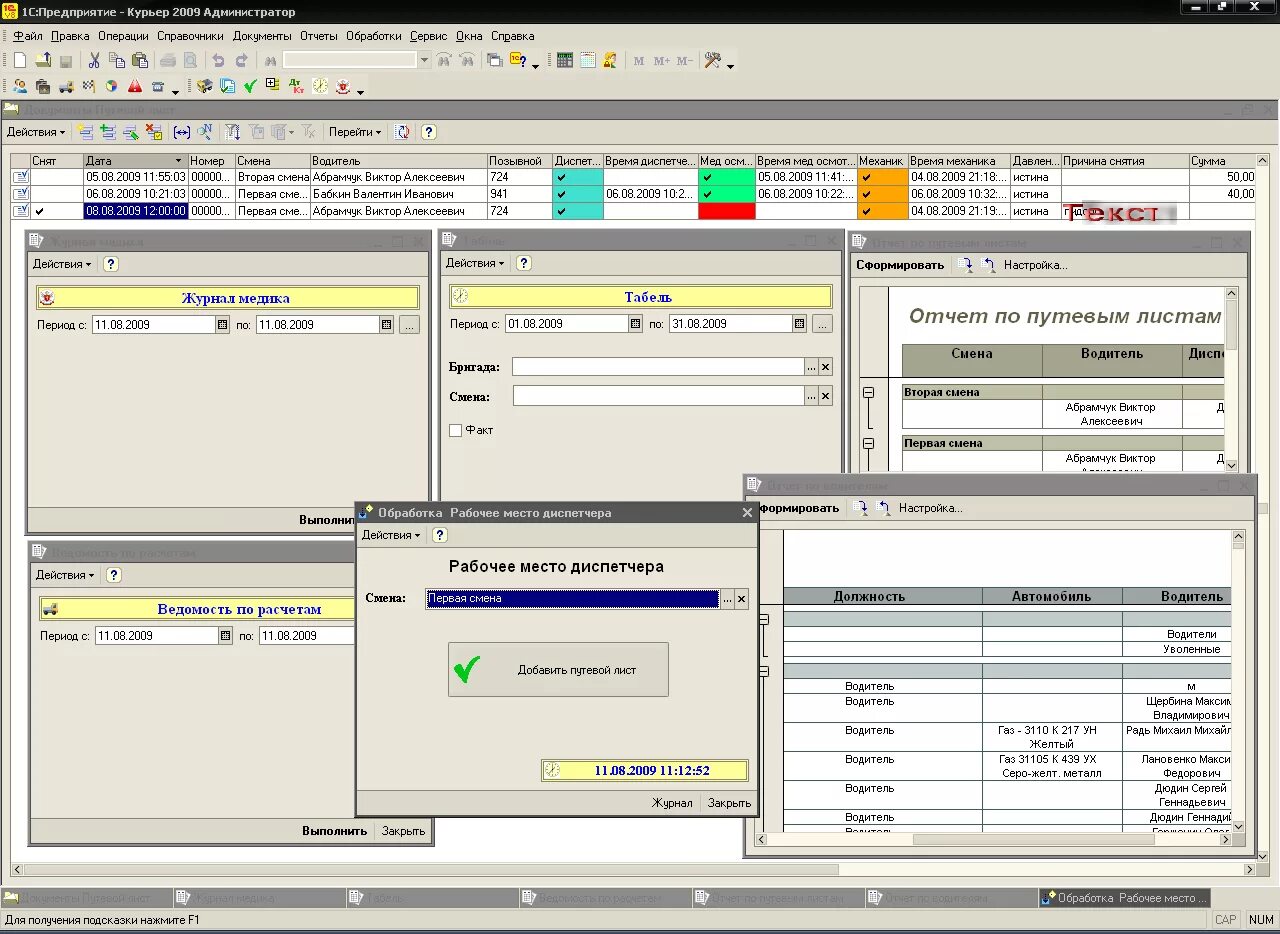Click the refresh icon in list toolbar

(402, 132)
